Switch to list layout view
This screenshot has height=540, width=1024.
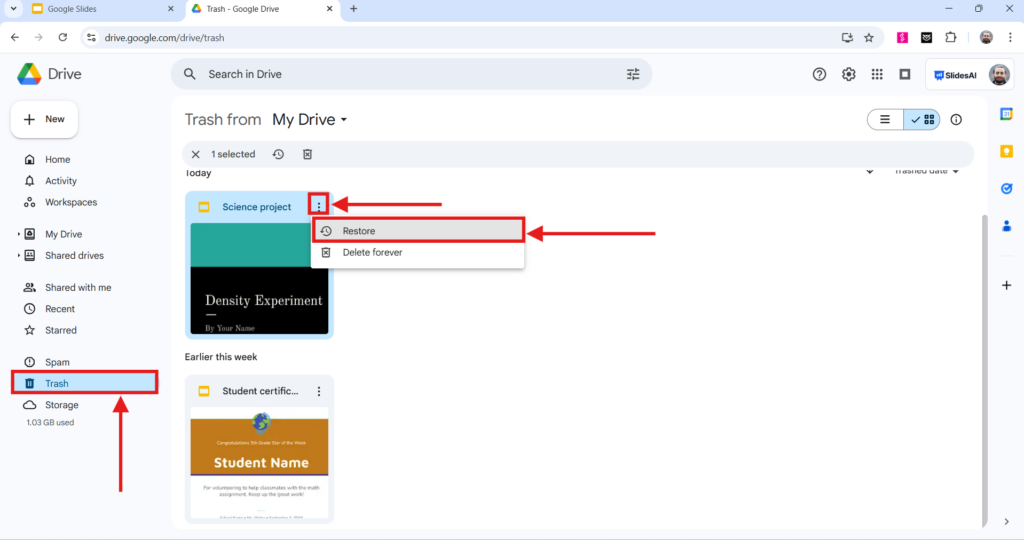point(885,120)
